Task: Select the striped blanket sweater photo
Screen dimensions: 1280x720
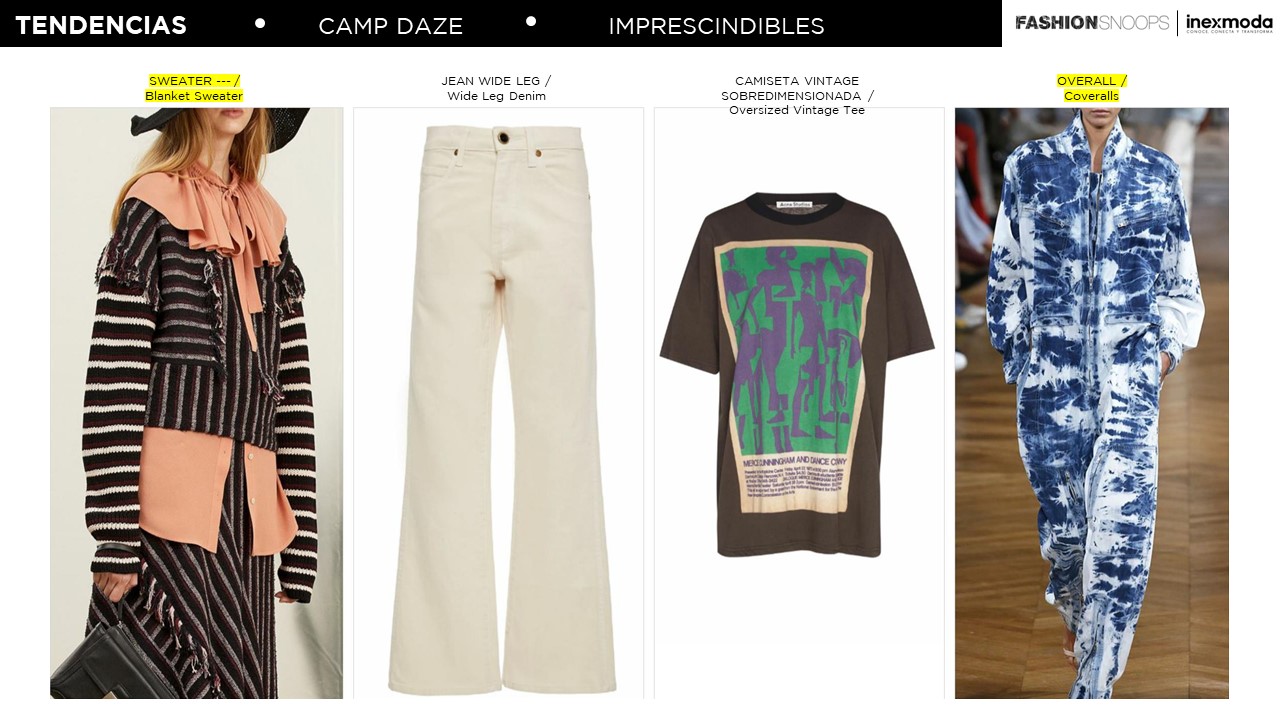Action: (196, 403)
